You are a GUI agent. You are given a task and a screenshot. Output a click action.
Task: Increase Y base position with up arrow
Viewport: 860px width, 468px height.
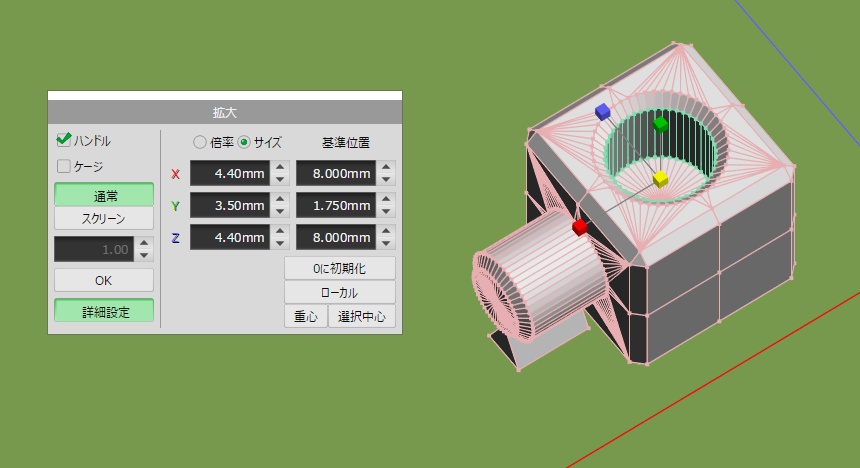386,199
